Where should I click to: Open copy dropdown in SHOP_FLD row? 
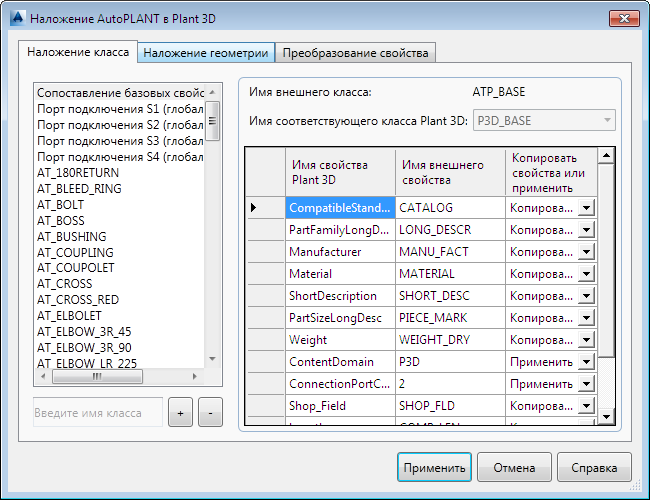coord(587,406)
